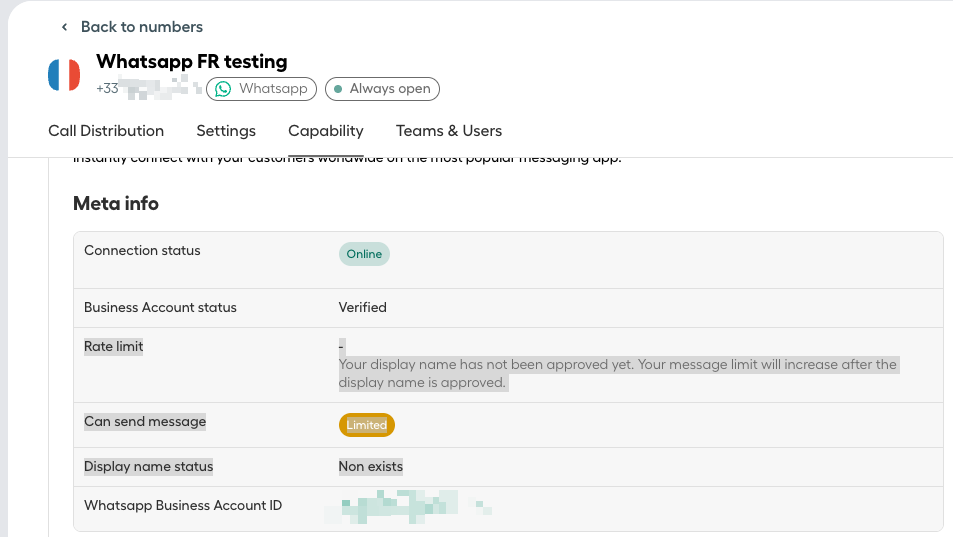Click the Can send message label
The image size is (953, 537).
(x=145, y=422)
